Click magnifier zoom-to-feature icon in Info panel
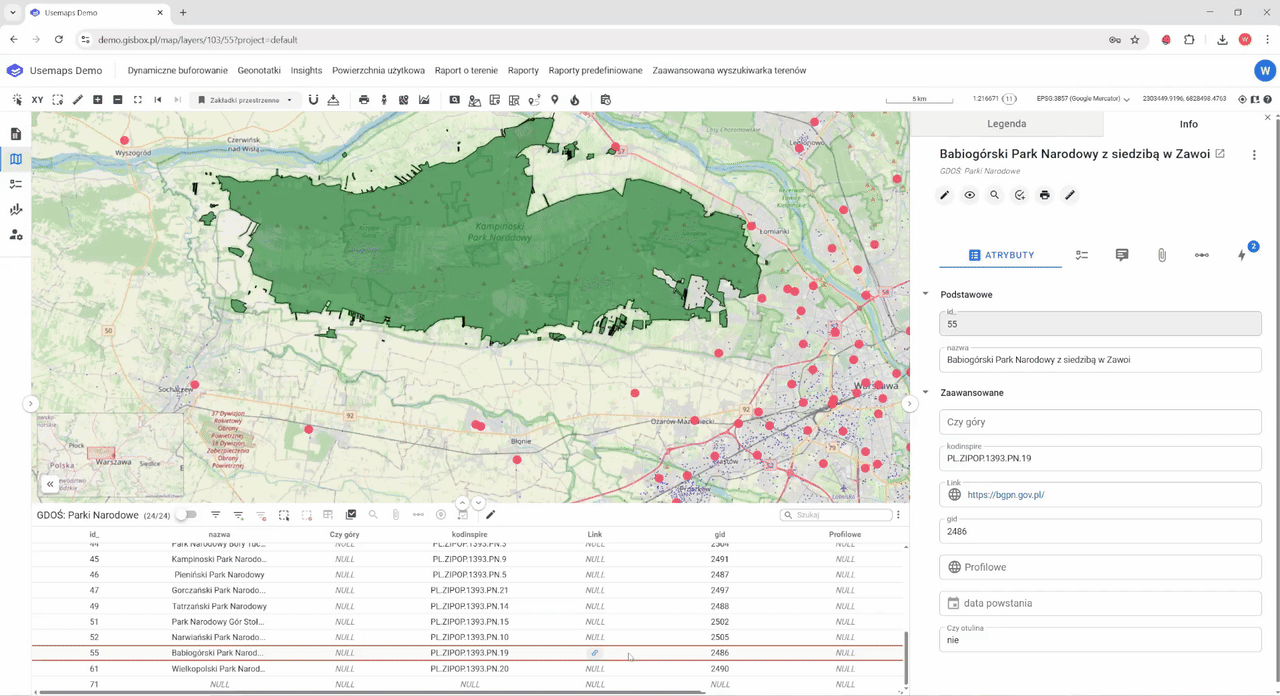Screen dimensions: 1280x696 pos(994,195)
